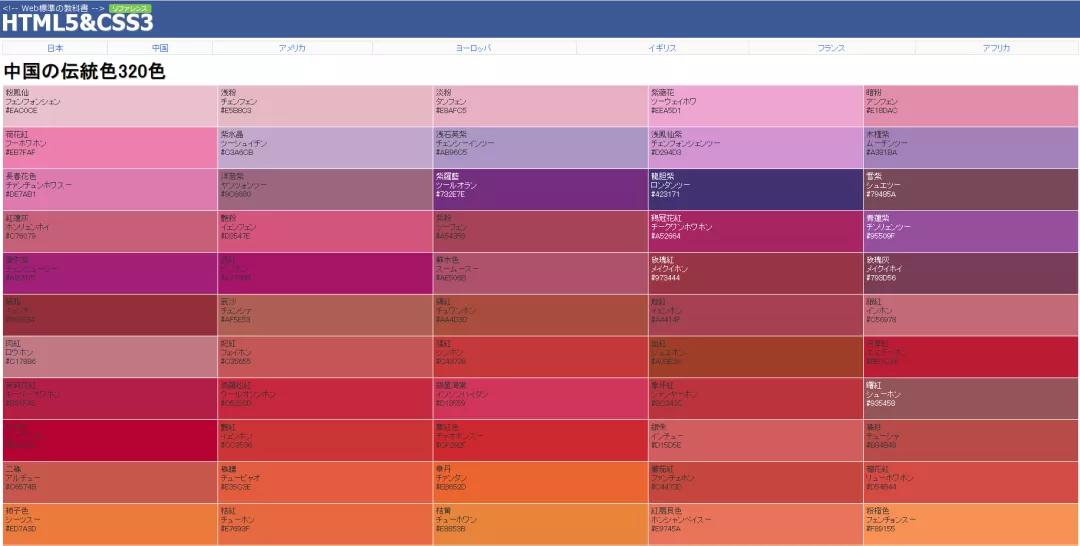The height and width of the screenshot is (546, 1080).
Task: Select the ヨーロッパ tab
Action: point(474,48)
